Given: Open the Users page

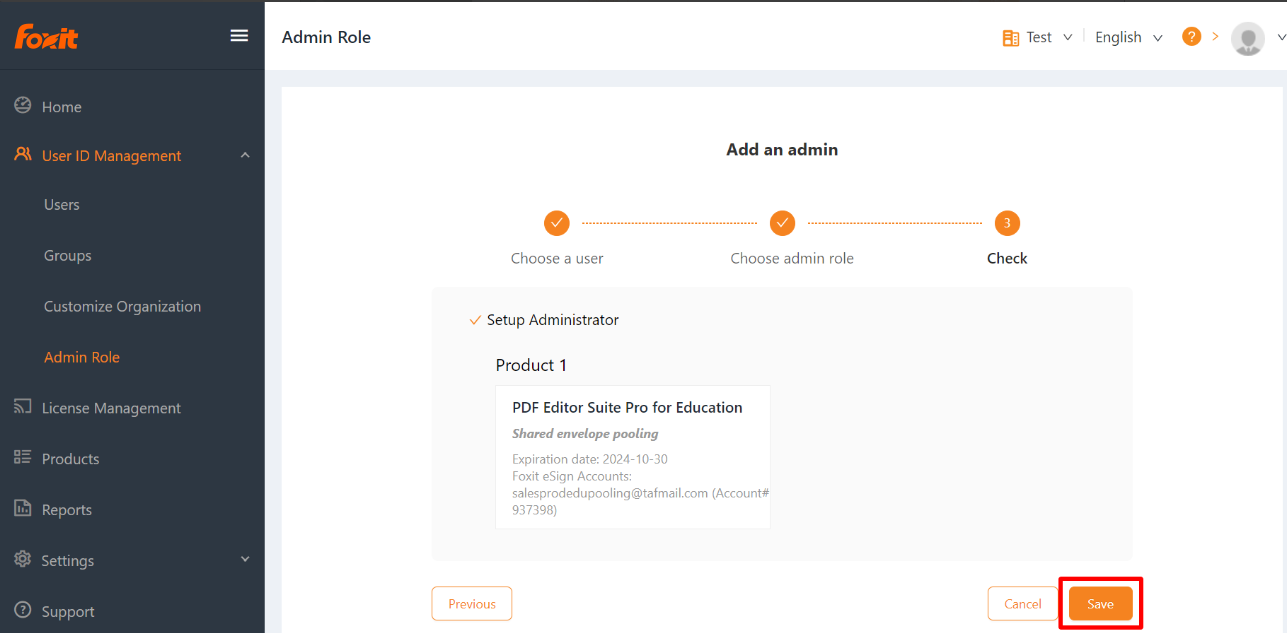Looking at the screenshot, I should (x=62, y=205).
